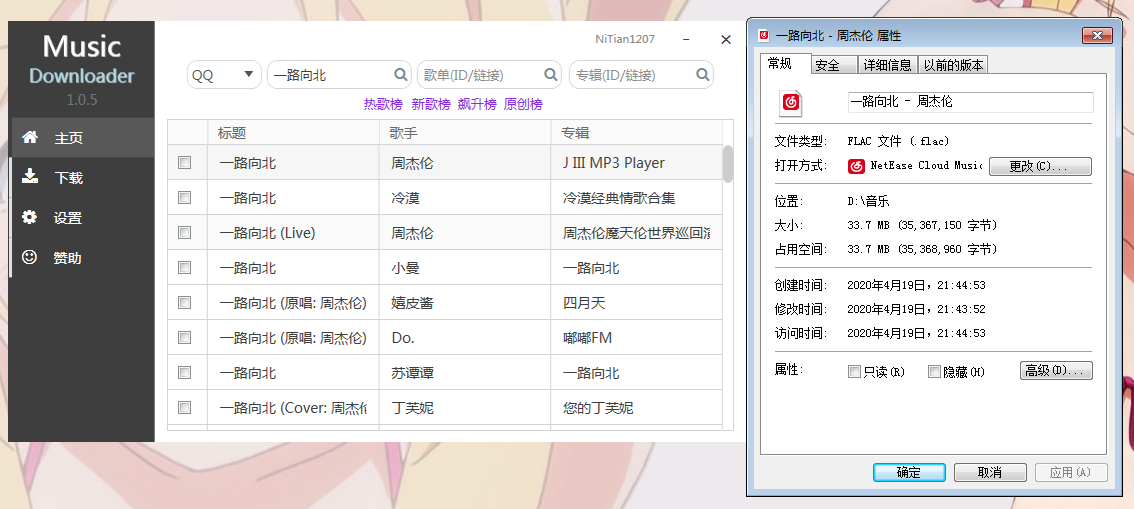Click the 专辑 column header

coord(636,132)
